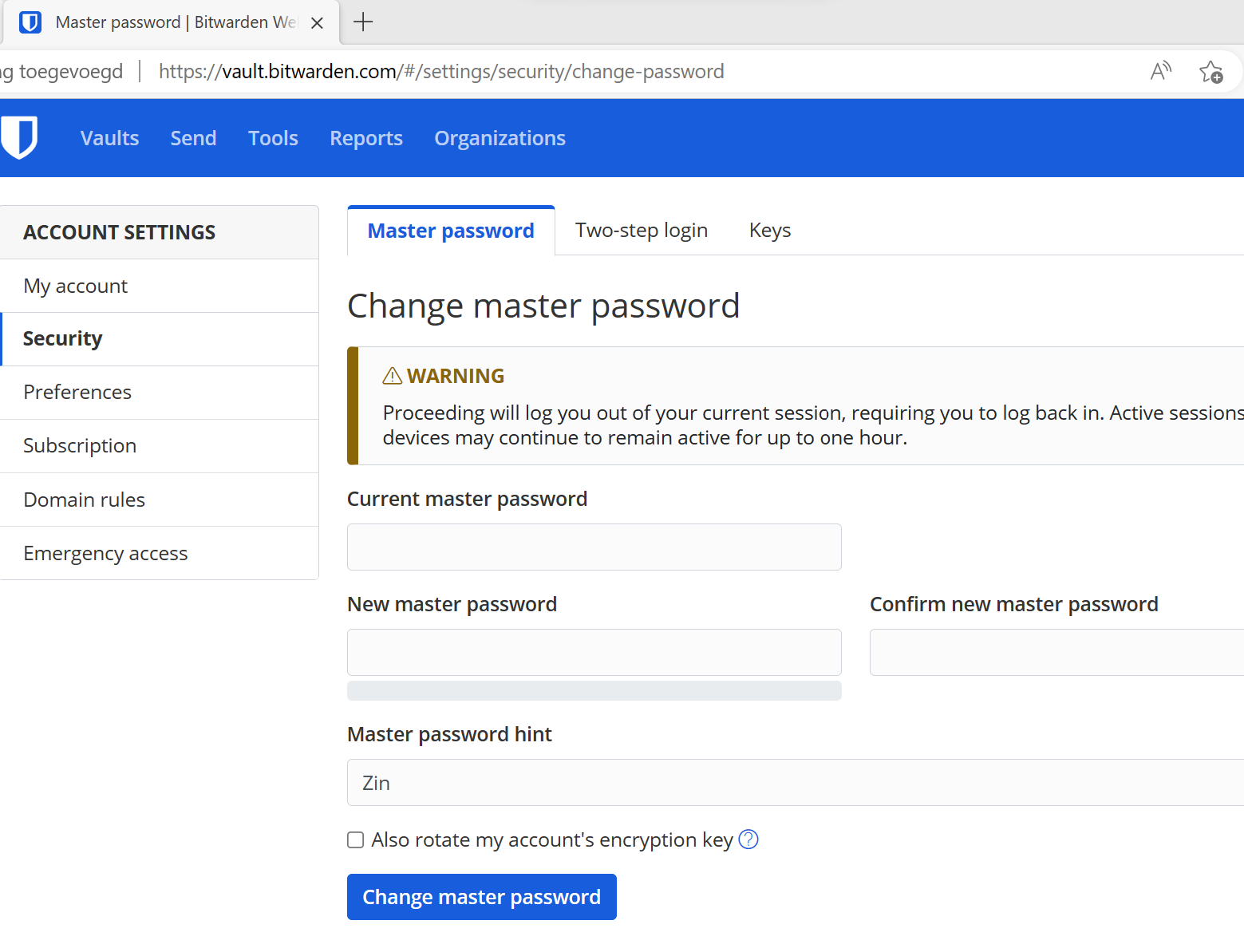Add this page to favorites
Image resolution: width=1244 pixels, height=952 pixels.
pyautogui.click(x=1210, y=72)
